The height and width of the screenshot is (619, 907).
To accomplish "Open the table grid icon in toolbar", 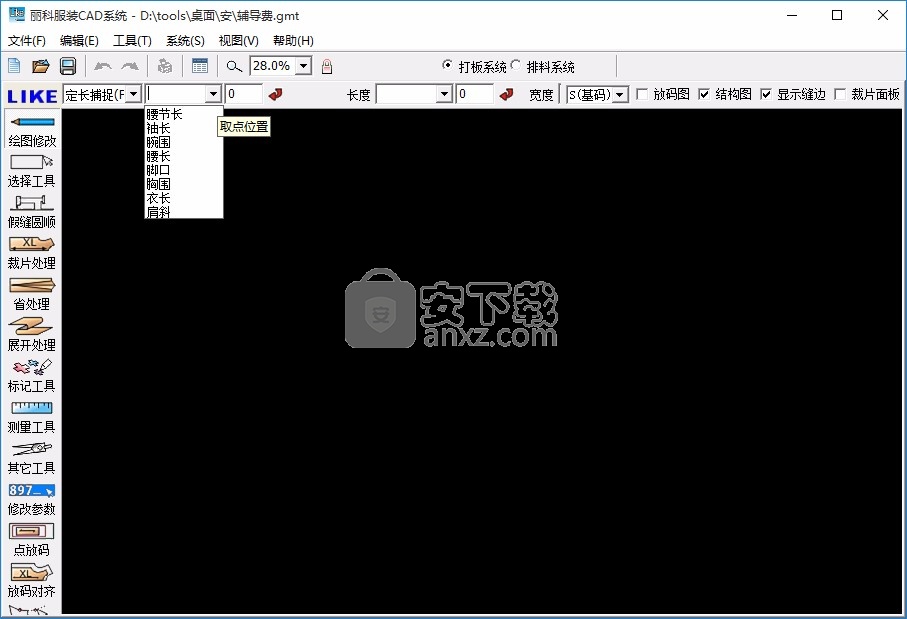I will pyautogui.click(x=200, y=66).
